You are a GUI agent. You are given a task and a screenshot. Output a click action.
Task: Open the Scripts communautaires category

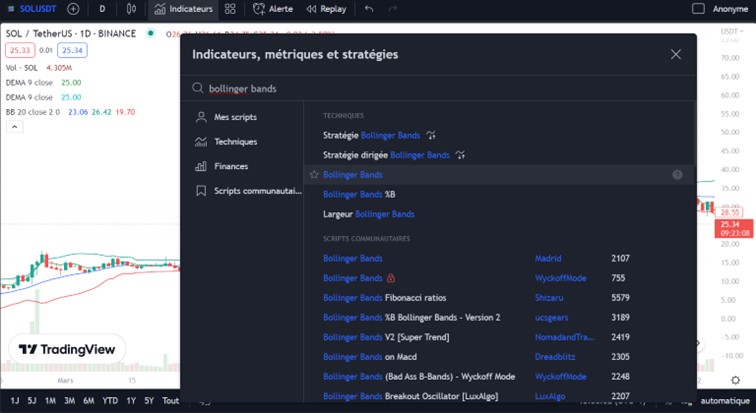(256, 190)
